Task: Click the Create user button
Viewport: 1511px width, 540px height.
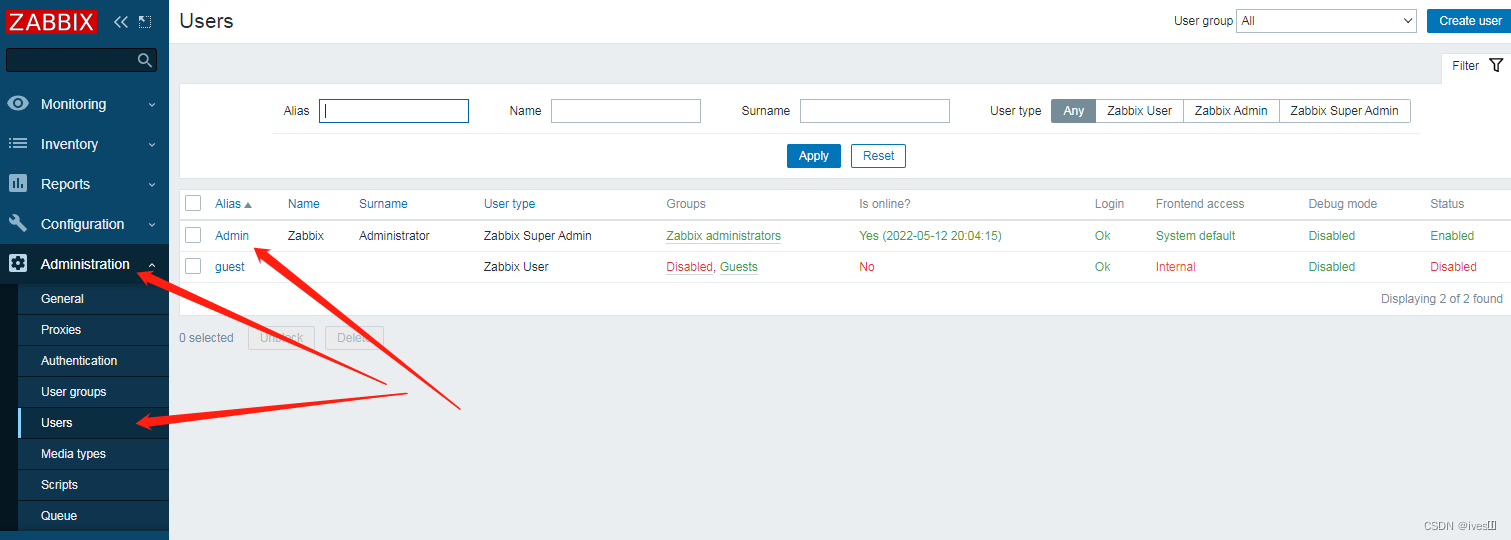Action: point(1469,21)
